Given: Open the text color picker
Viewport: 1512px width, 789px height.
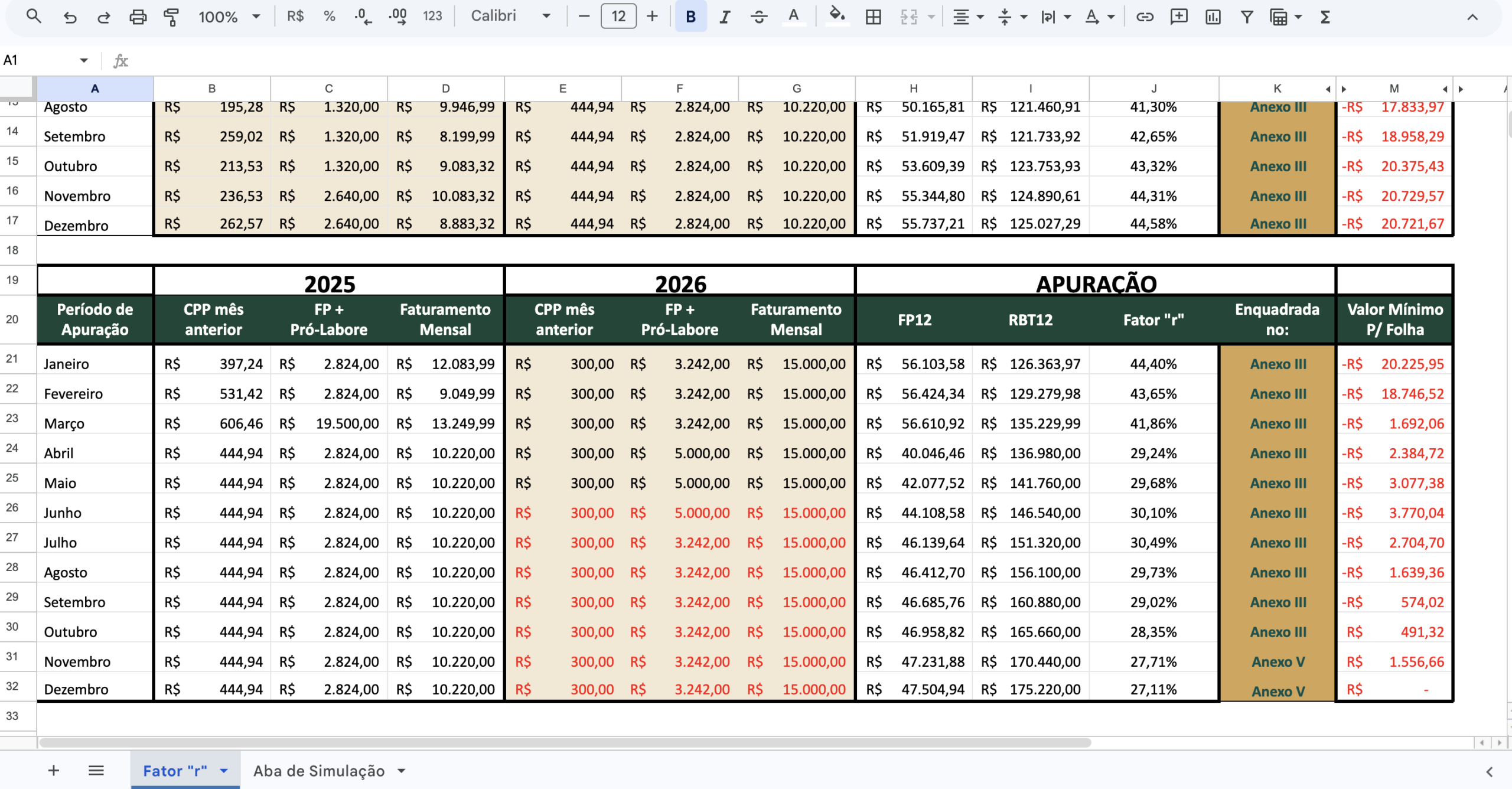Looking at the screenshot, I should click(794, 17).
